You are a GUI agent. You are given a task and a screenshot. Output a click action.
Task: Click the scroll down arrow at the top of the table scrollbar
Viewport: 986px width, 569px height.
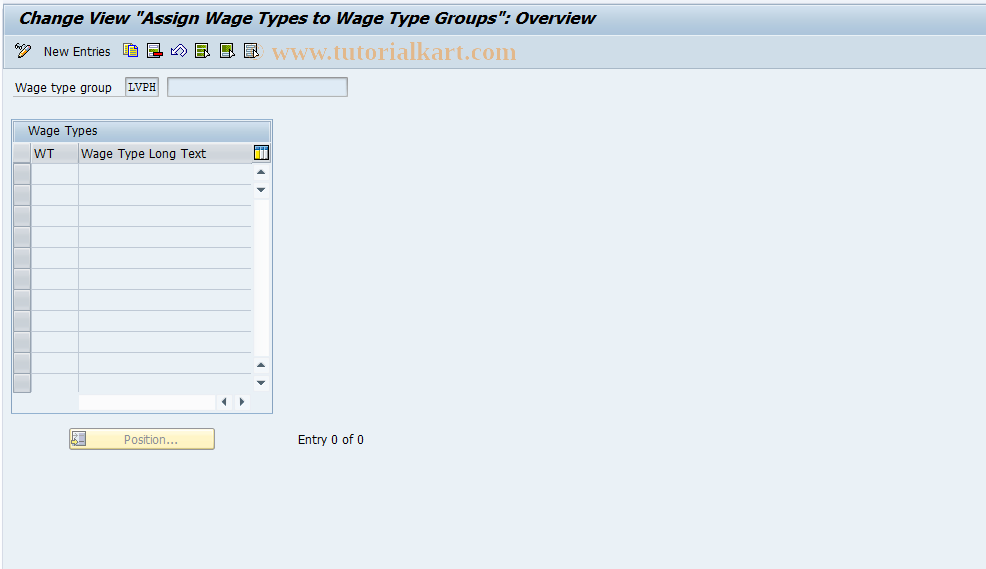261,190
